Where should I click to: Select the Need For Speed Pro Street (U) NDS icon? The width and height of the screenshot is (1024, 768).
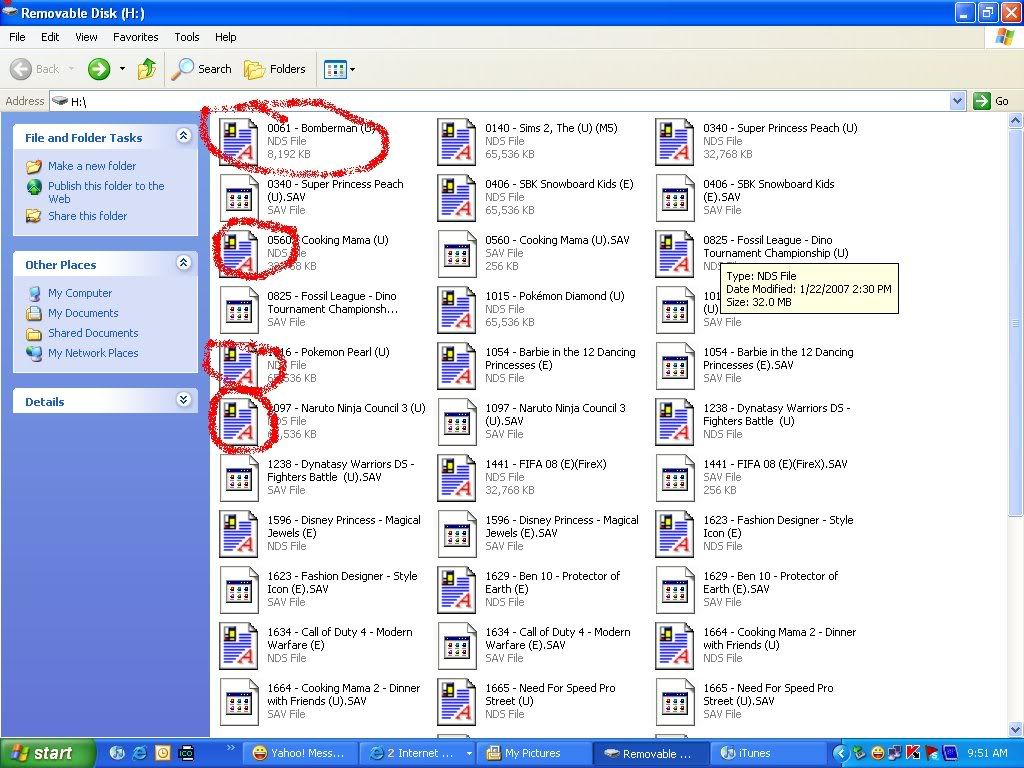456,703
